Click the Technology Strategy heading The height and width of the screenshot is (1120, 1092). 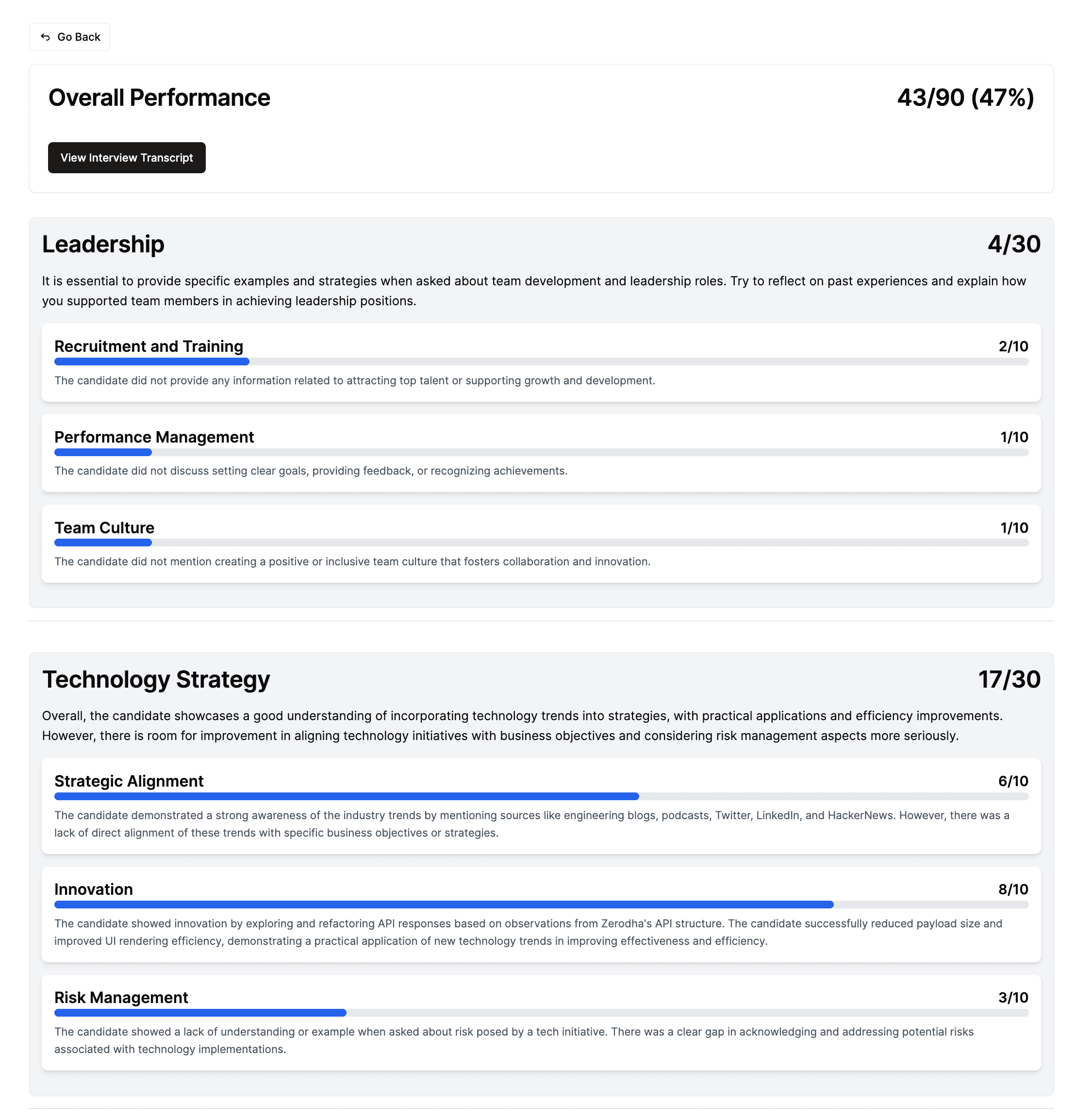point(156,679)
